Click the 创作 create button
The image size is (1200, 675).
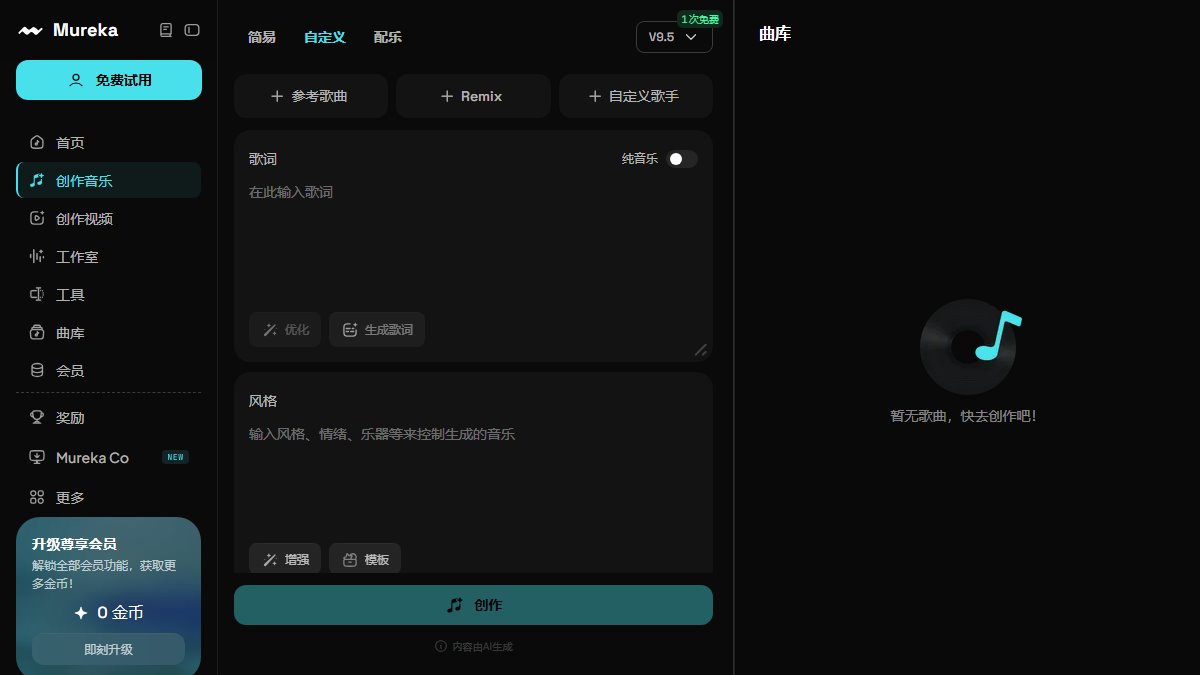pos(473,605)
